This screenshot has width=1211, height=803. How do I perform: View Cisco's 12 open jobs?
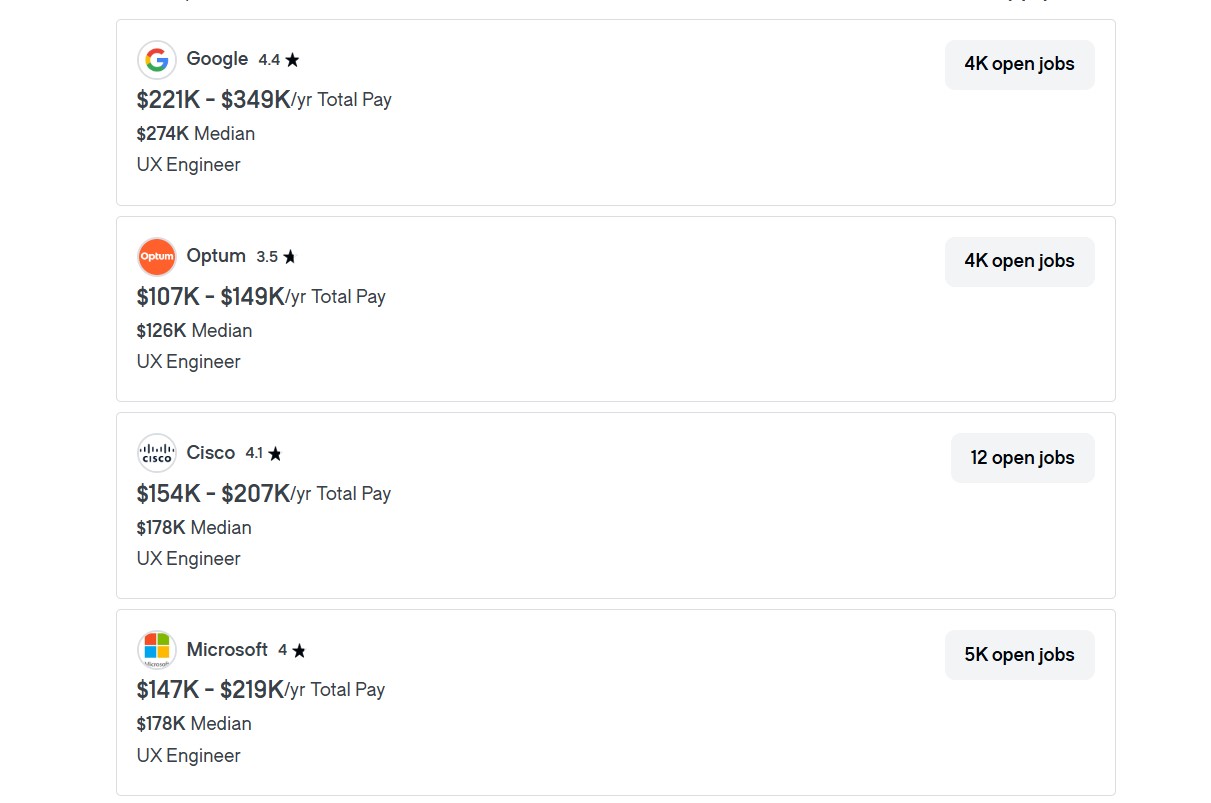[x=1022, y=458]
